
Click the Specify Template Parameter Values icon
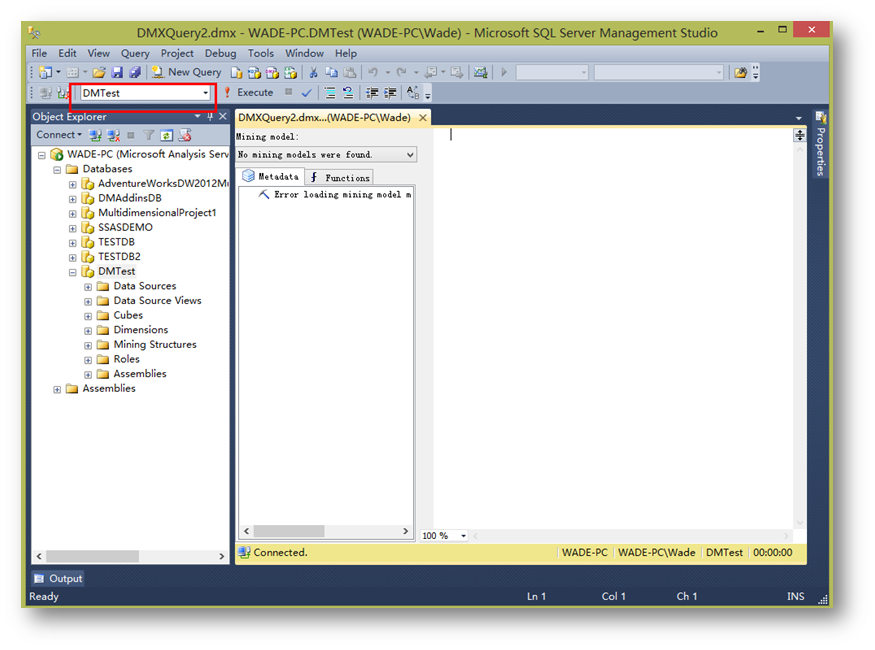pyautogui.click(x=413, y=93)
